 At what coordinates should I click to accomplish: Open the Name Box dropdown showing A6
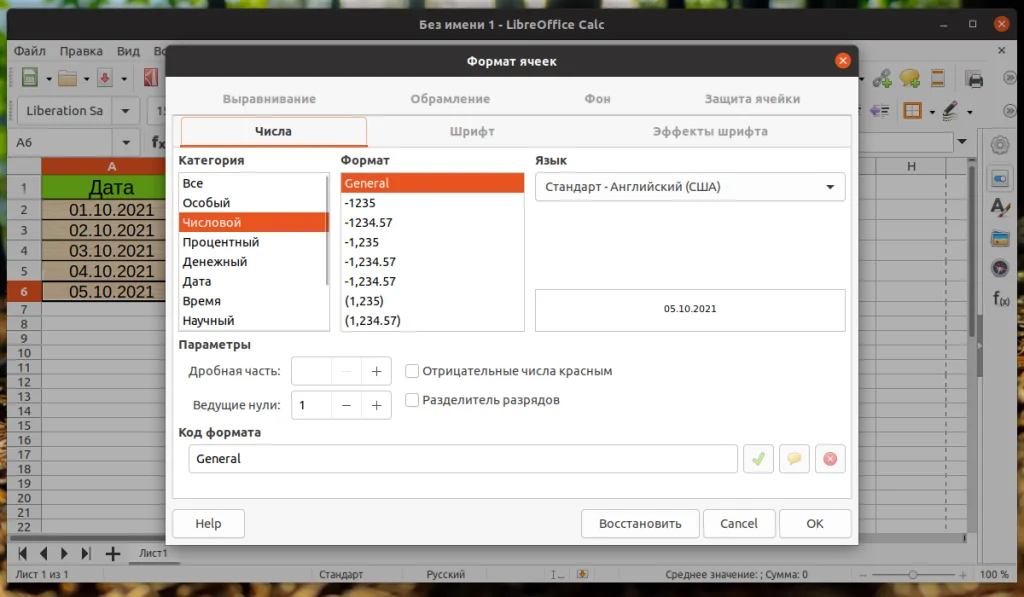pyautogui.click(x=125, y=142)
